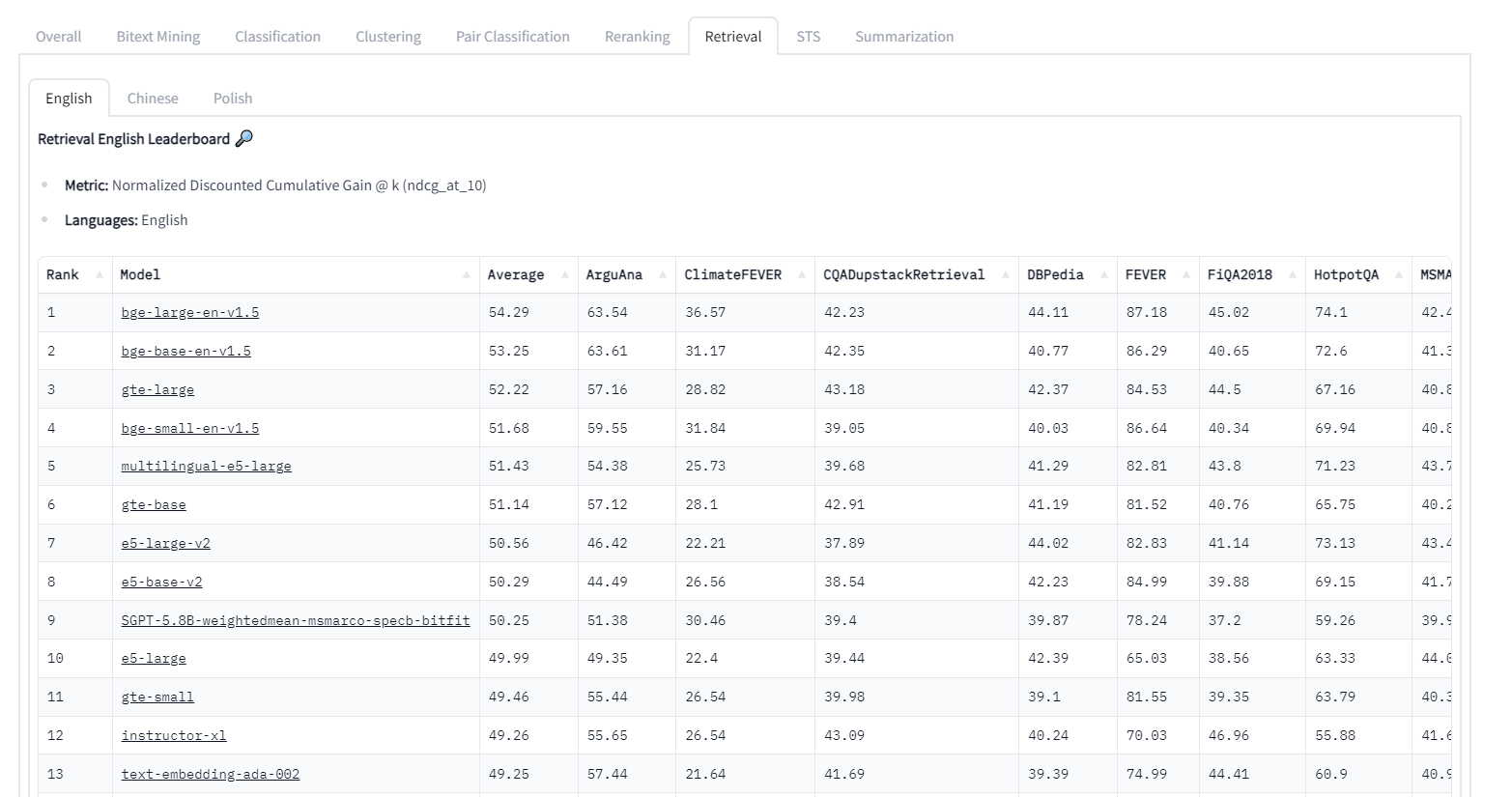The width and height of the screenshot is (1512, 797).
Task: Click the sort arrow on the ArguAna column
Action: pyautogui.click(x=662, y=274)
